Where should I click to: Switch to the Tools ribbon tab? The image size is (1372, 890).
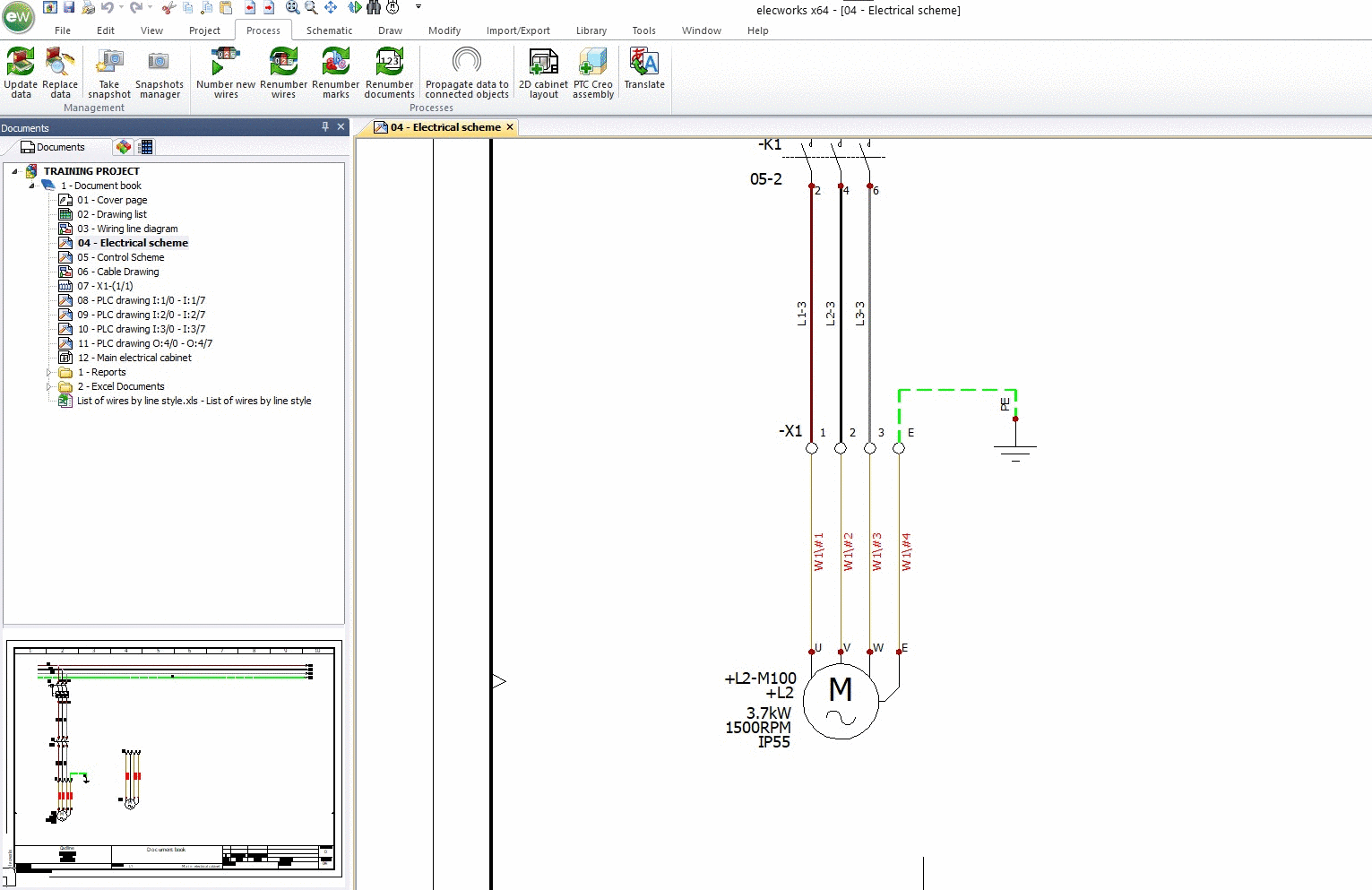point(643,30)
